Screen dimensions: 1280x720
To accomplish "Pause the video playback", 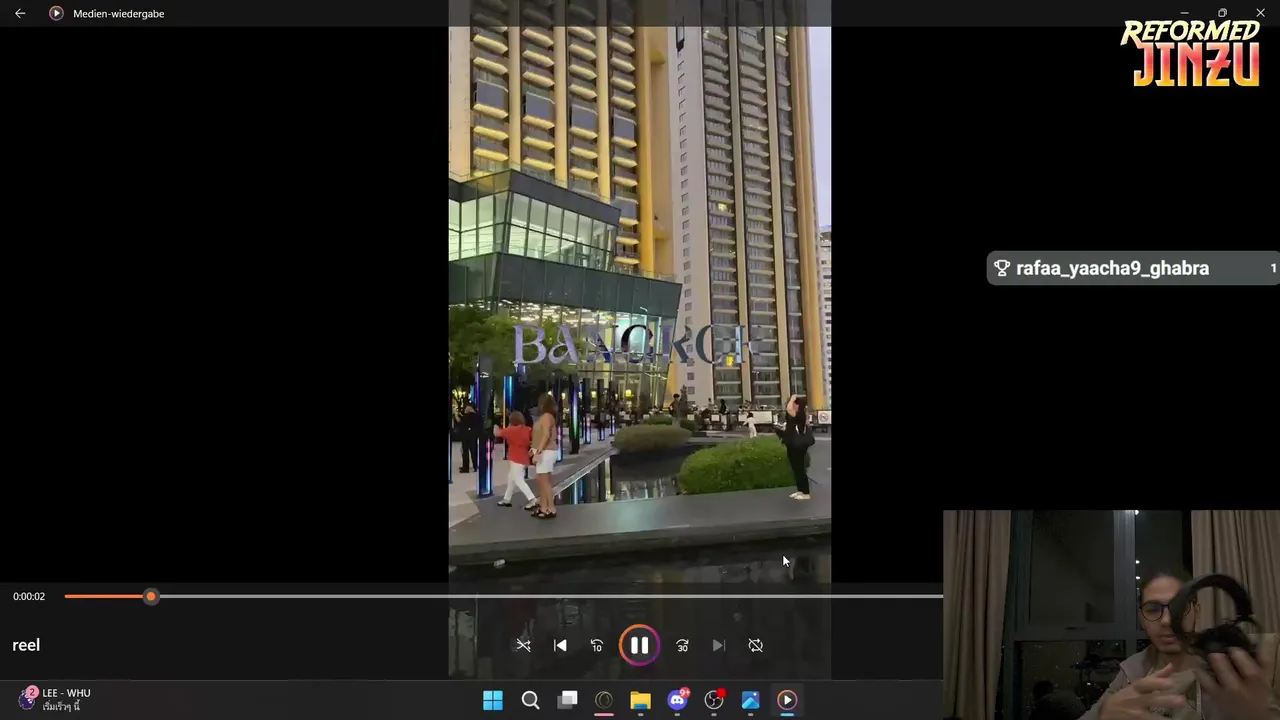I will tap(639, 645).
